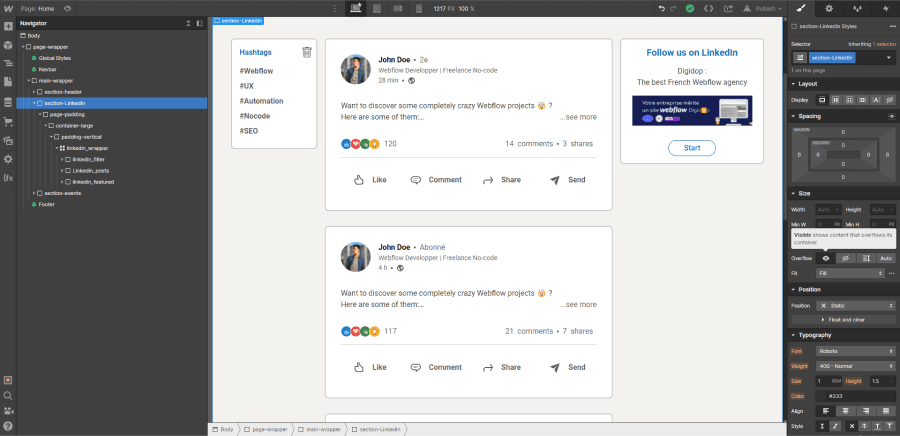The height and width of the screenshot is (436, 900).
Task: Open the site Settings gear in left sidebar
Action: [8, 159]
